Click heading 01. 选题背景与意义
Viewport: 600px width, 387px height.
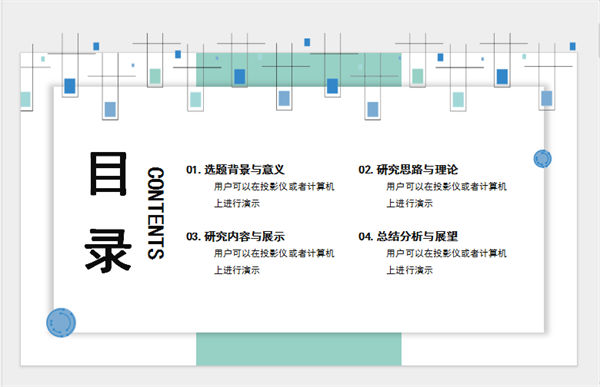[235, 169]
